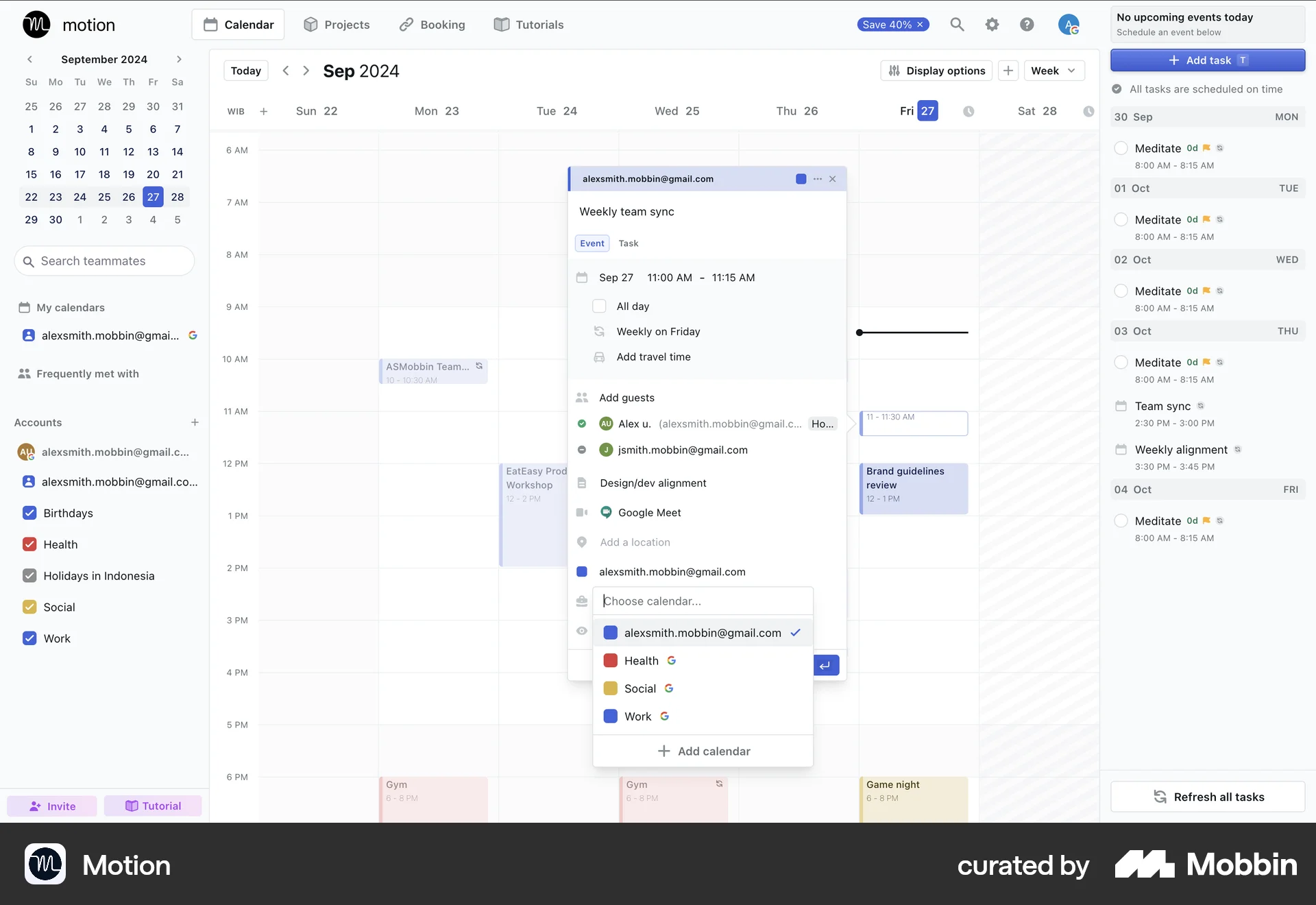
Task: Check the All day checkbox
Action: (x=600, y=306)
